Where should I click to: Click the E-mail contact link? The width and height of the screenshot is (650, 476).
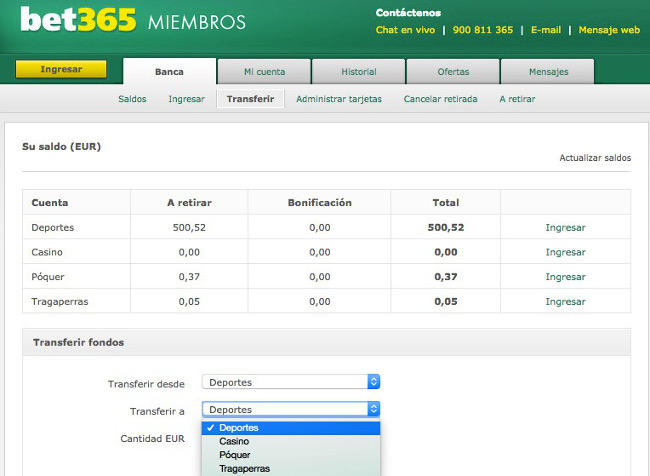(x=546, y=30)
